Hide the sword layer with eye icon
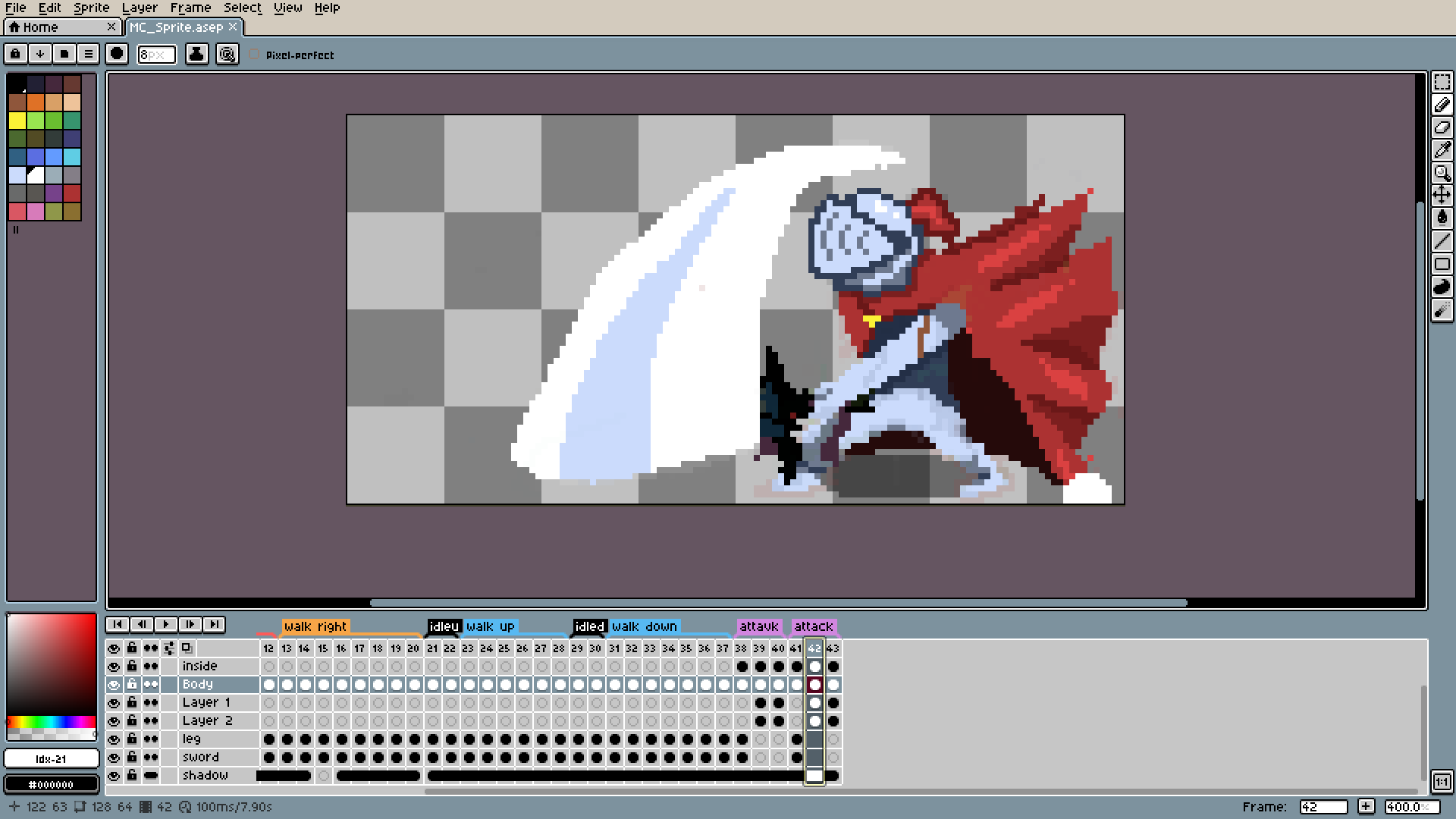The width and height of the screenshot is (1456, 819). [x=114, y=758]
